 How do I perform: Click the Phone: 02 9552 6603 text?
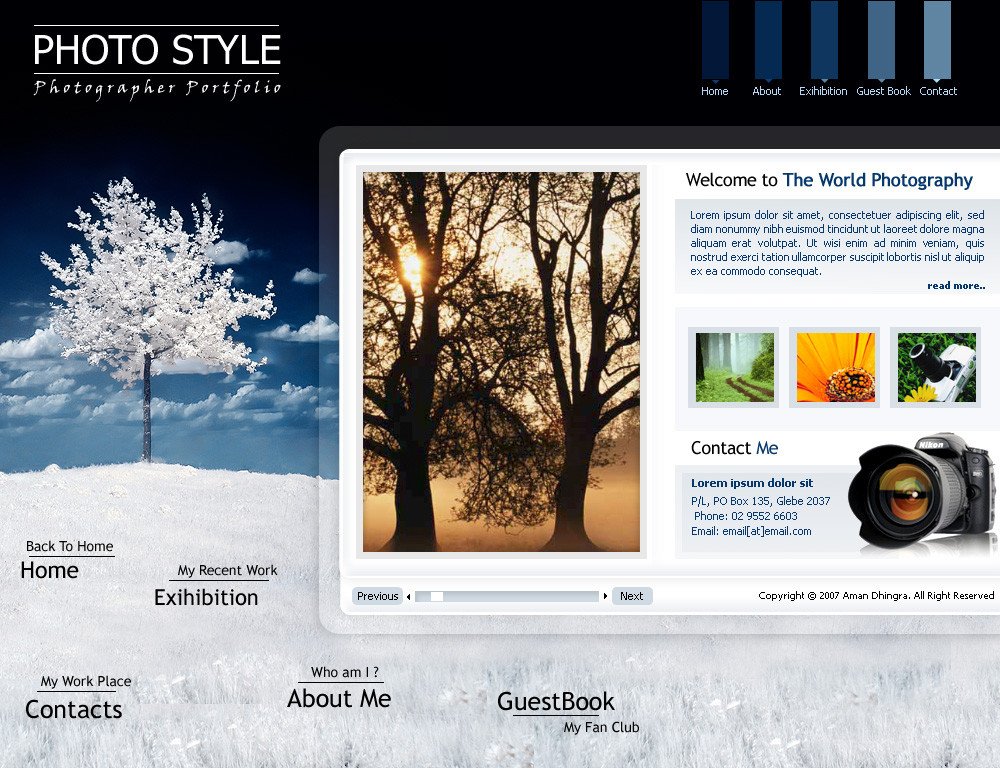(746, 516)
